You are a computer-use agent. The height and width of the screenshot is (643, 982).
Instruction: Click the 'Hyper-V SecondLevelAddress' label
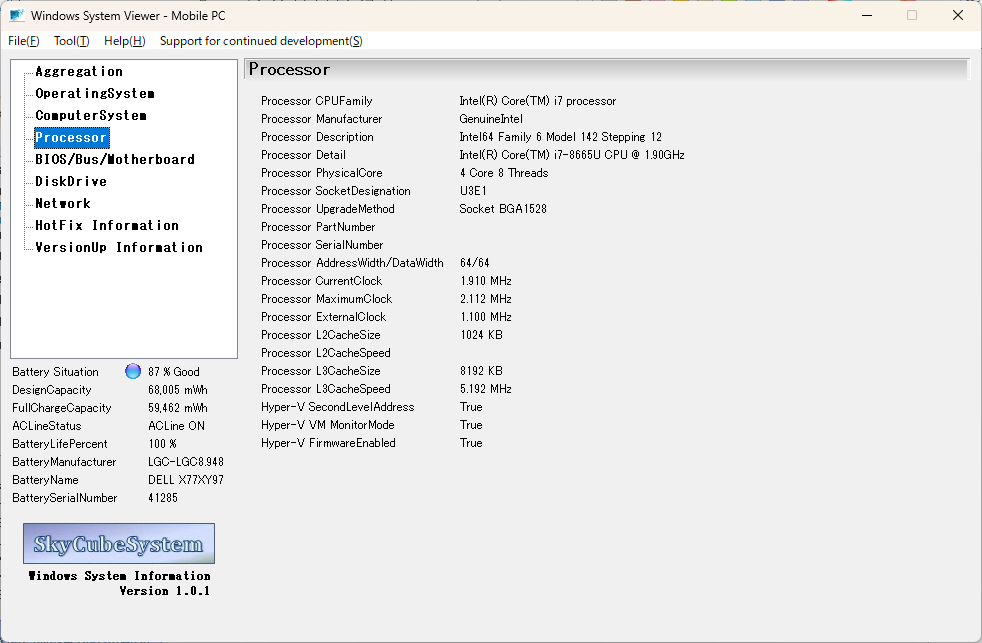coord(338,407)
